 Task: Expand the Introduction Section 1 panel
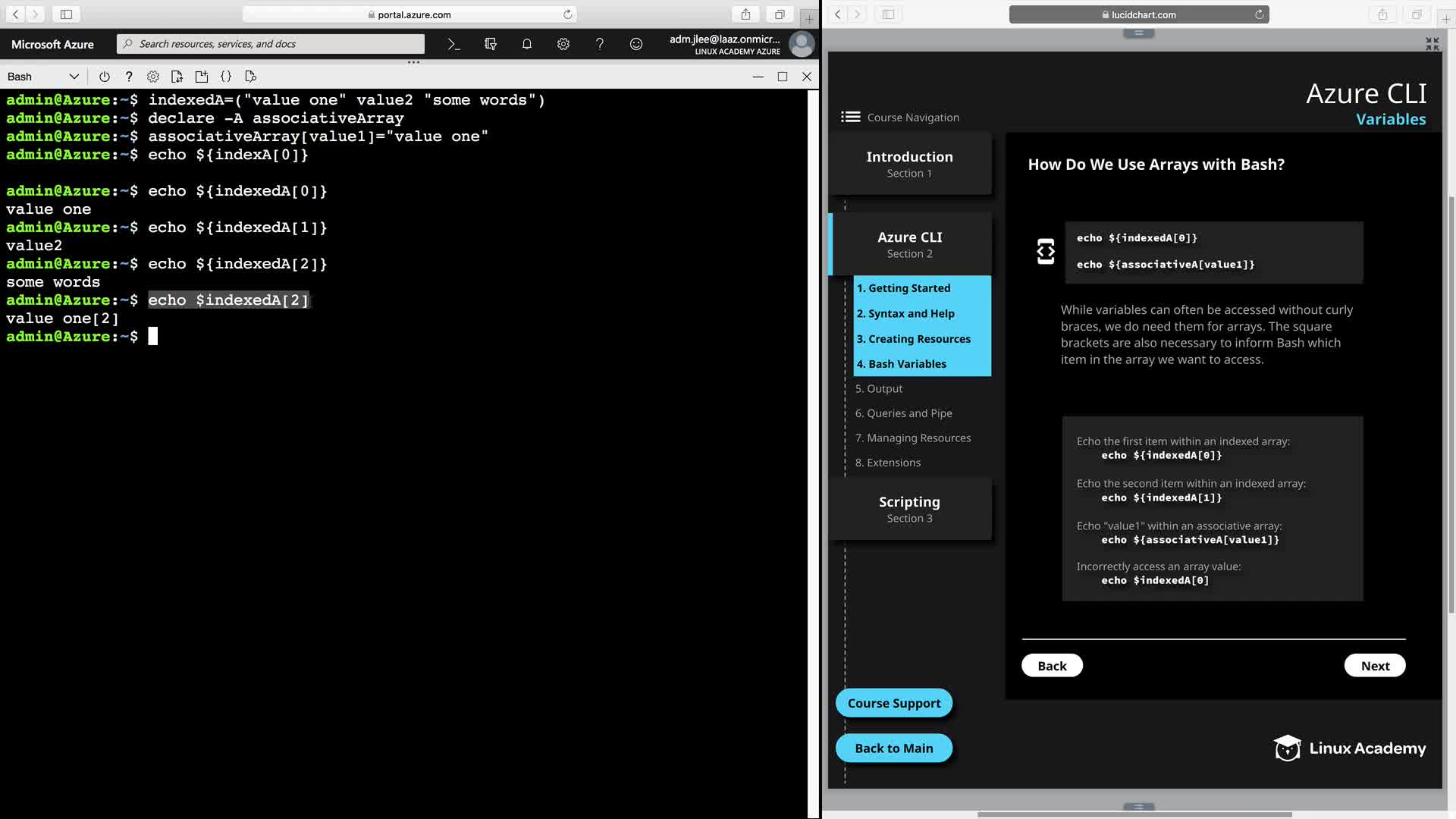coord(909,164)
